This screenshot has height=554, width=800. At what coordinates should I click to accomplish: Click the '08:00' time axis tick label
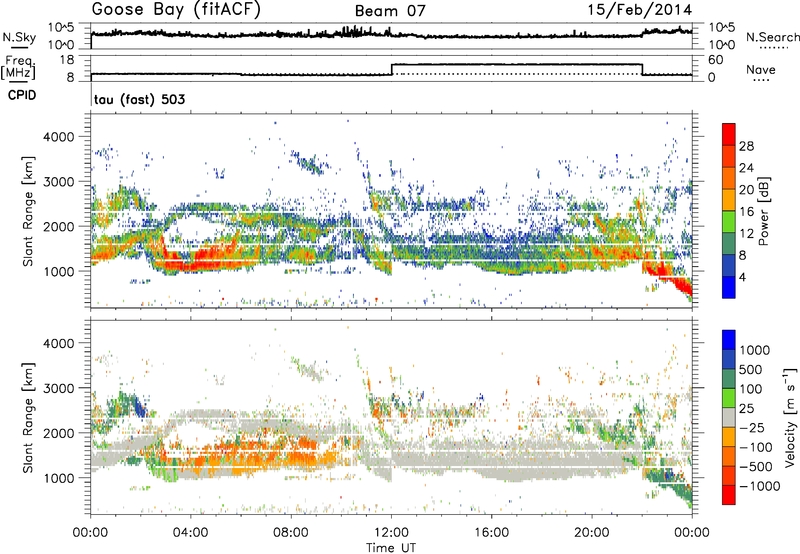291,533
